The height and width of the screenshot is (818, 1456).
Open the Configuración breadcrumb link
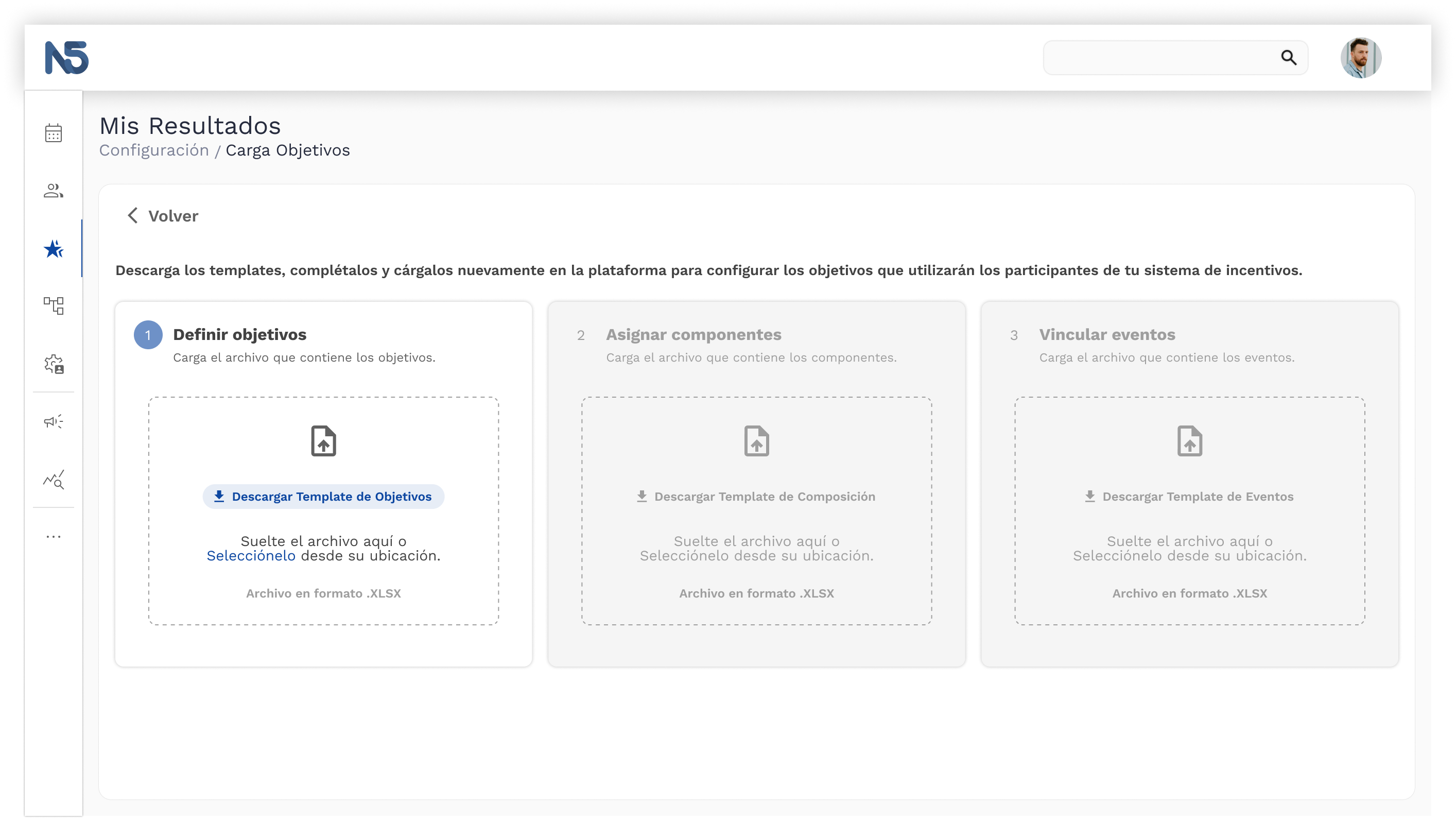coord(154,150)
